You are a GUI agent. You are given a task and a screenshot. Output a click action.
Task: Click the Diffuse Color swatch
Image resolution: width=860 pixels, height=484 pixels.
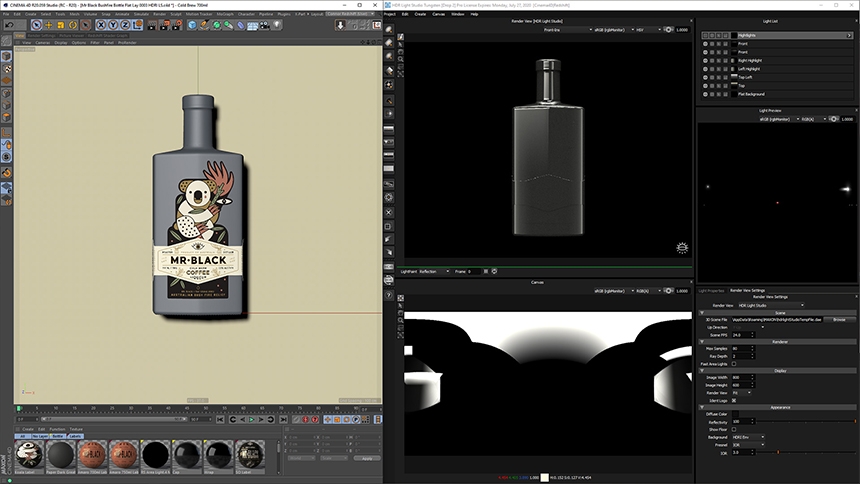(735, 414)
